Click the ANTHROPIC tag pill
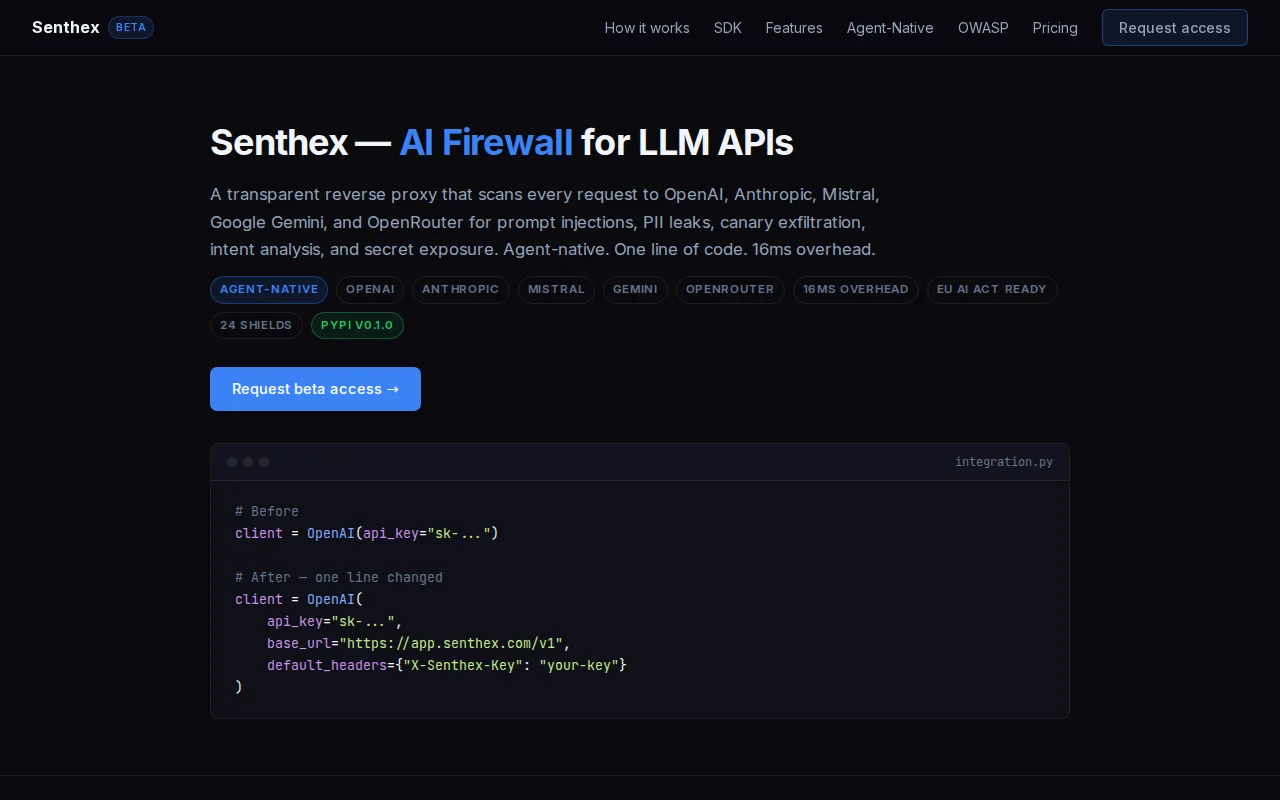Image resolution: width=1280 pixels, height=800 pixels. coord(460,290)
